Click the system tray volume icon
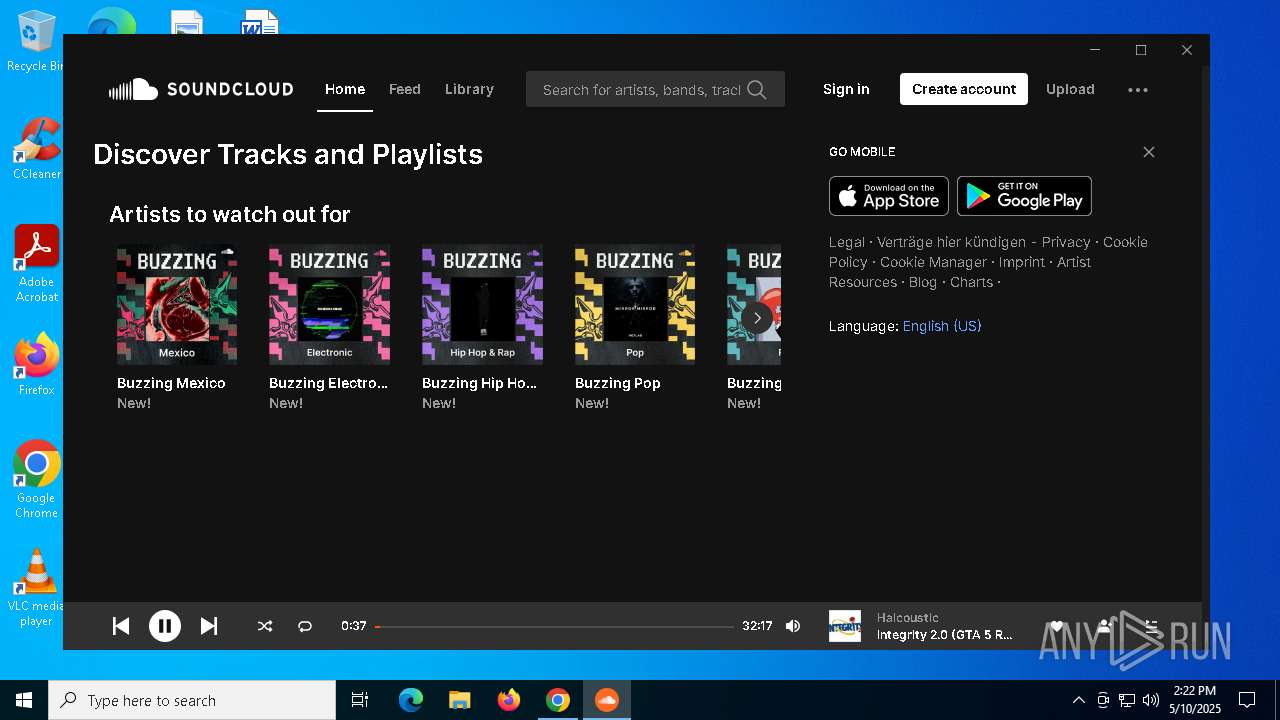Image resolution: width=1280 pixels, height=720 pixels. pos(1151,700)
